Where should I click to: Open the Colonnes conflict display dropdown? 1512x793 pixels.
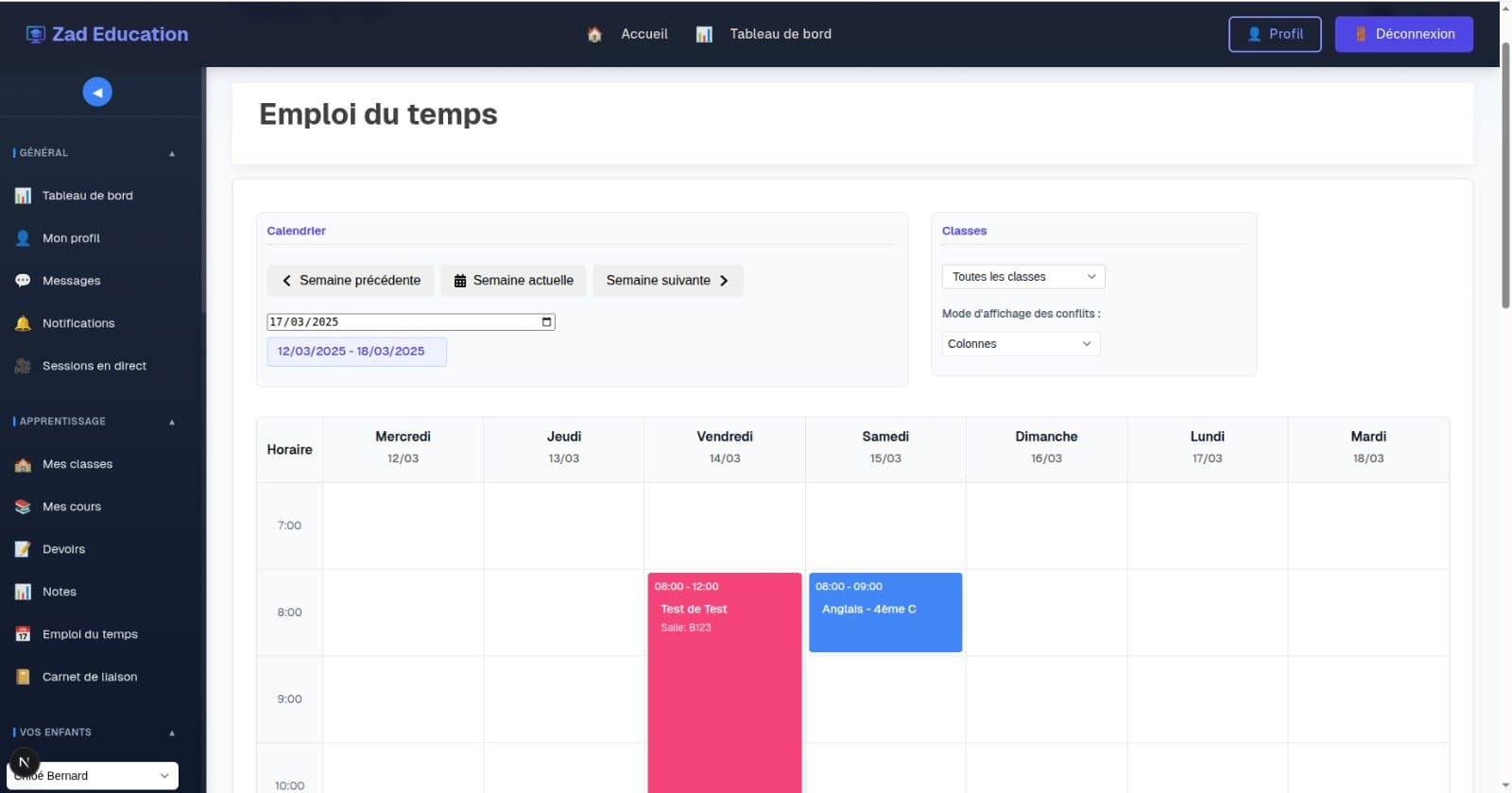tap(1020, 344)
